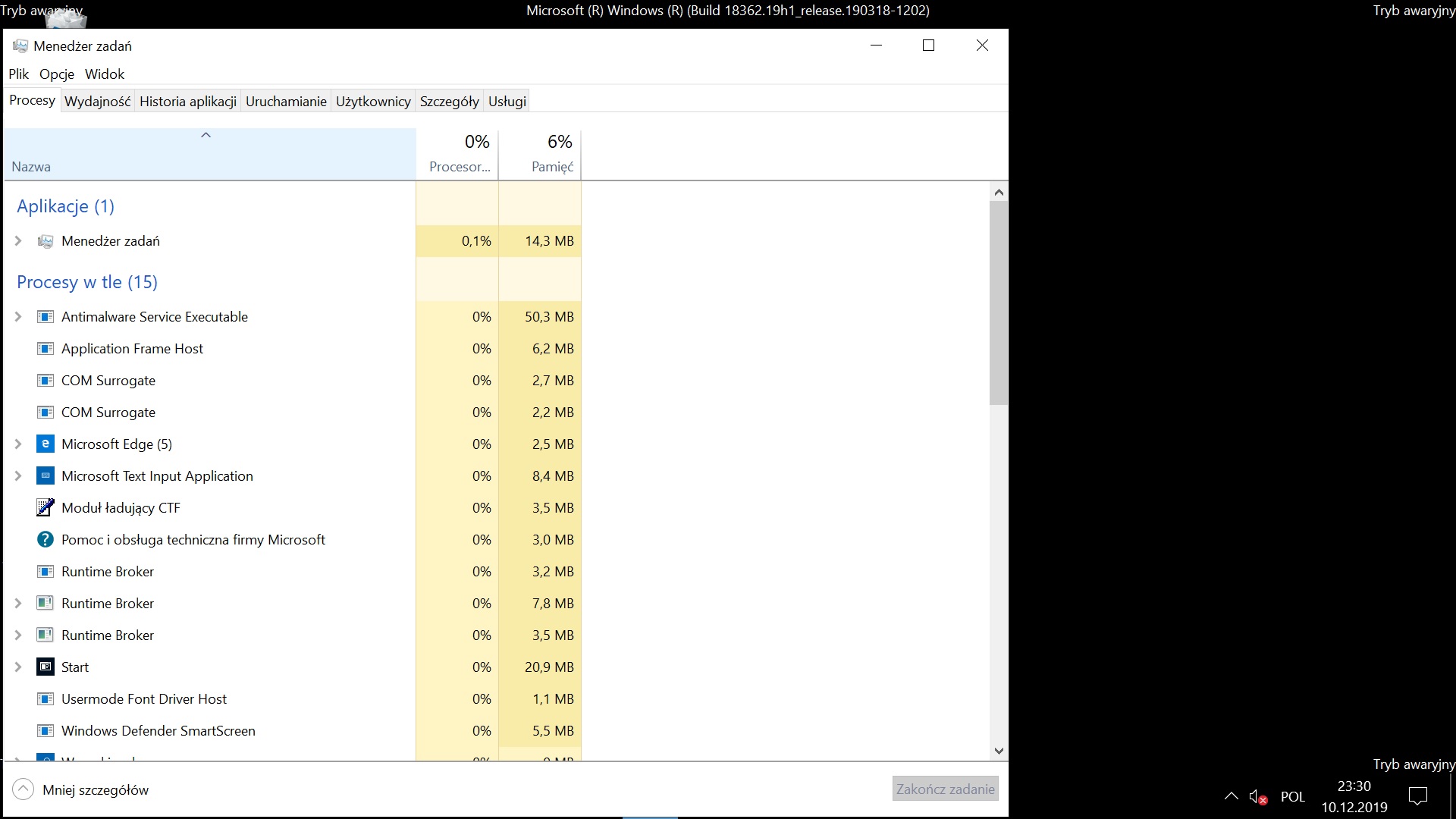Click the muted speaker tray icon
The width and height of the screenshot is (1456, 819).
point(1258,797)
